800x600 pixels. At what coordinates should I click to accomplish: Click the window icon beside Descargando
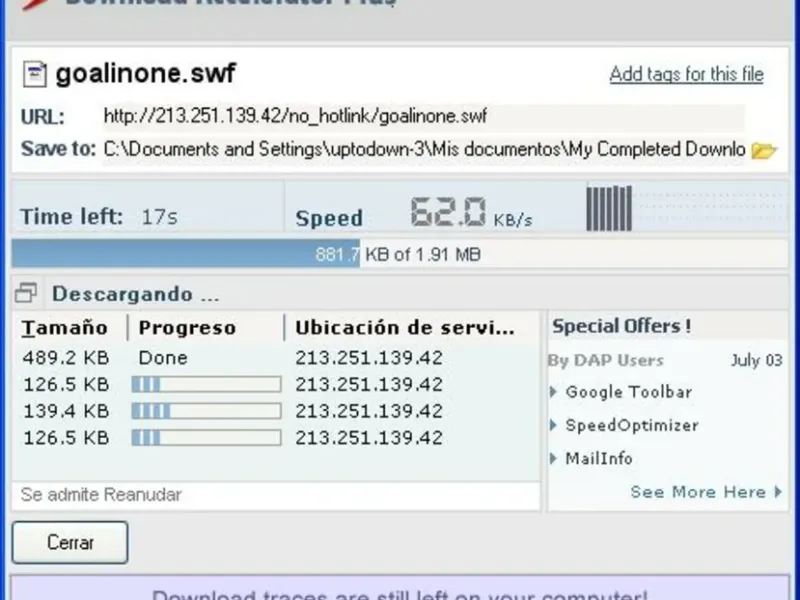(26, 294)
